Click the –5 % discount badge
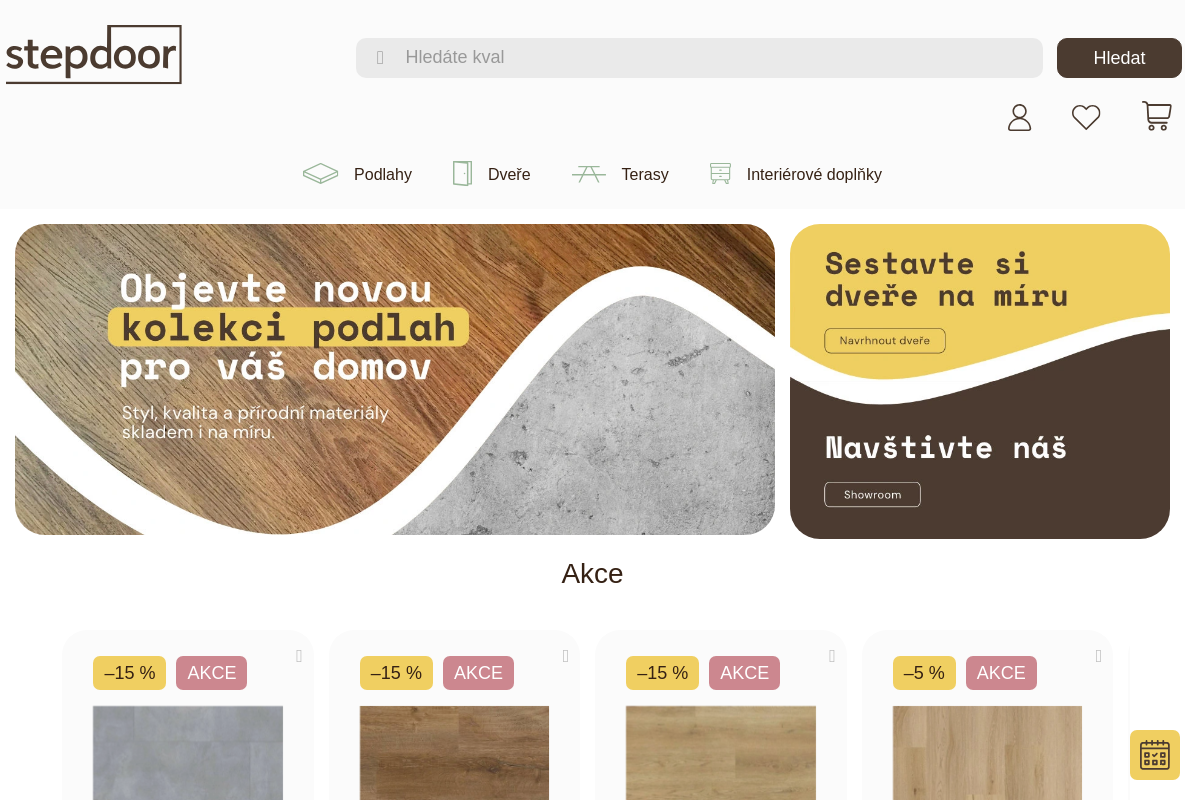 [924, 673]
